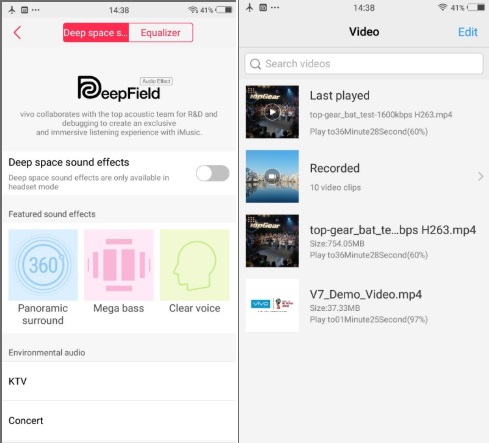Select the 360 Panoramic surround effect icon

(x=43, y=265)
